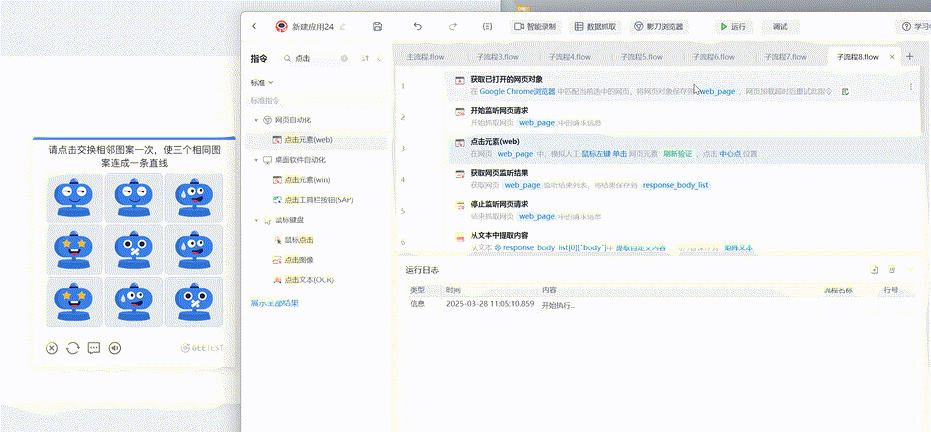Click the three-dot menu on step 1
The width and height of the screenshot is (931, 432).
(910, 87)
